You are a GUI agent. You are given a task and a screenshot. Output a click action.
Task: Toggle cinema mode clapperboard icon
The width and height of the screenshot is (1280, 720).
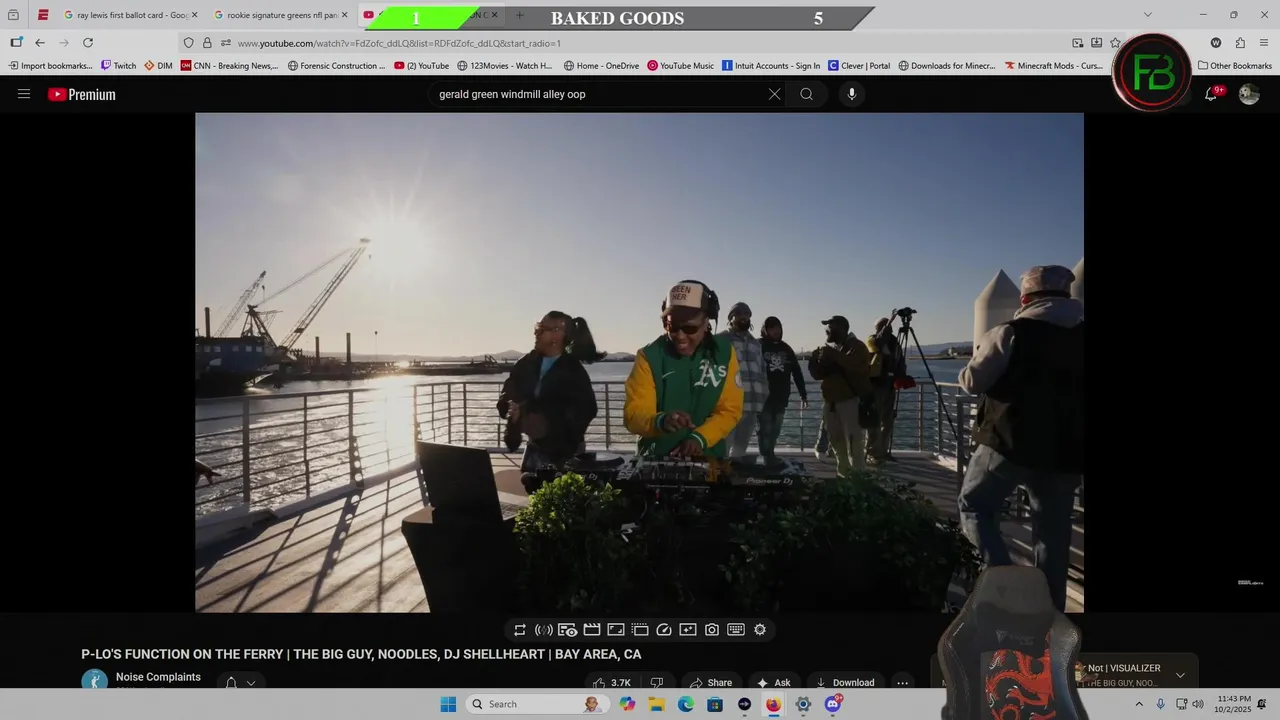(592, 630)
